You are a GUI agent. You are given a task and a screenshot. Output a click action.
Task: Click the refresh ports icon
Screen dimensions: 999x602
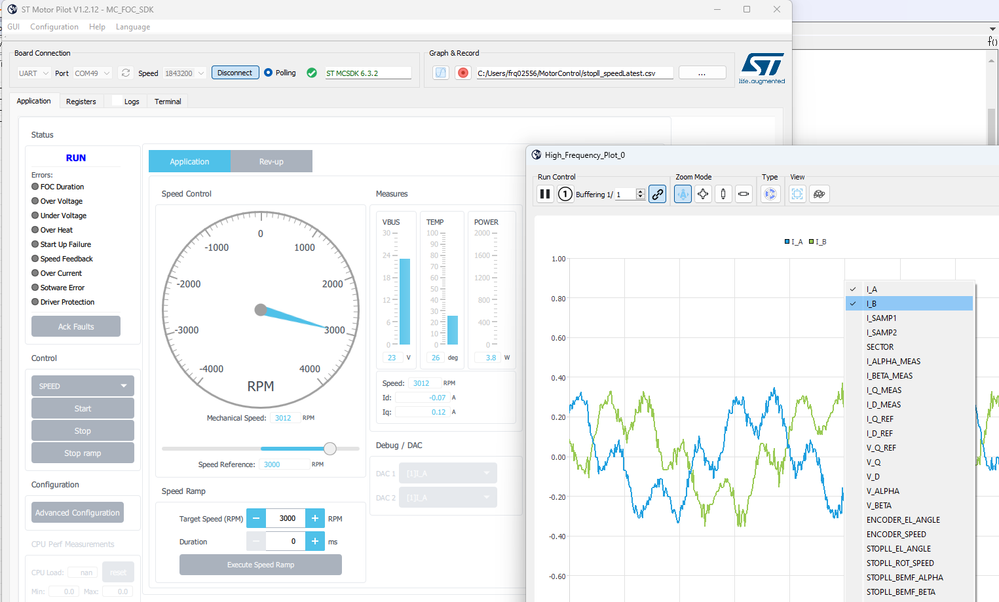126,73
